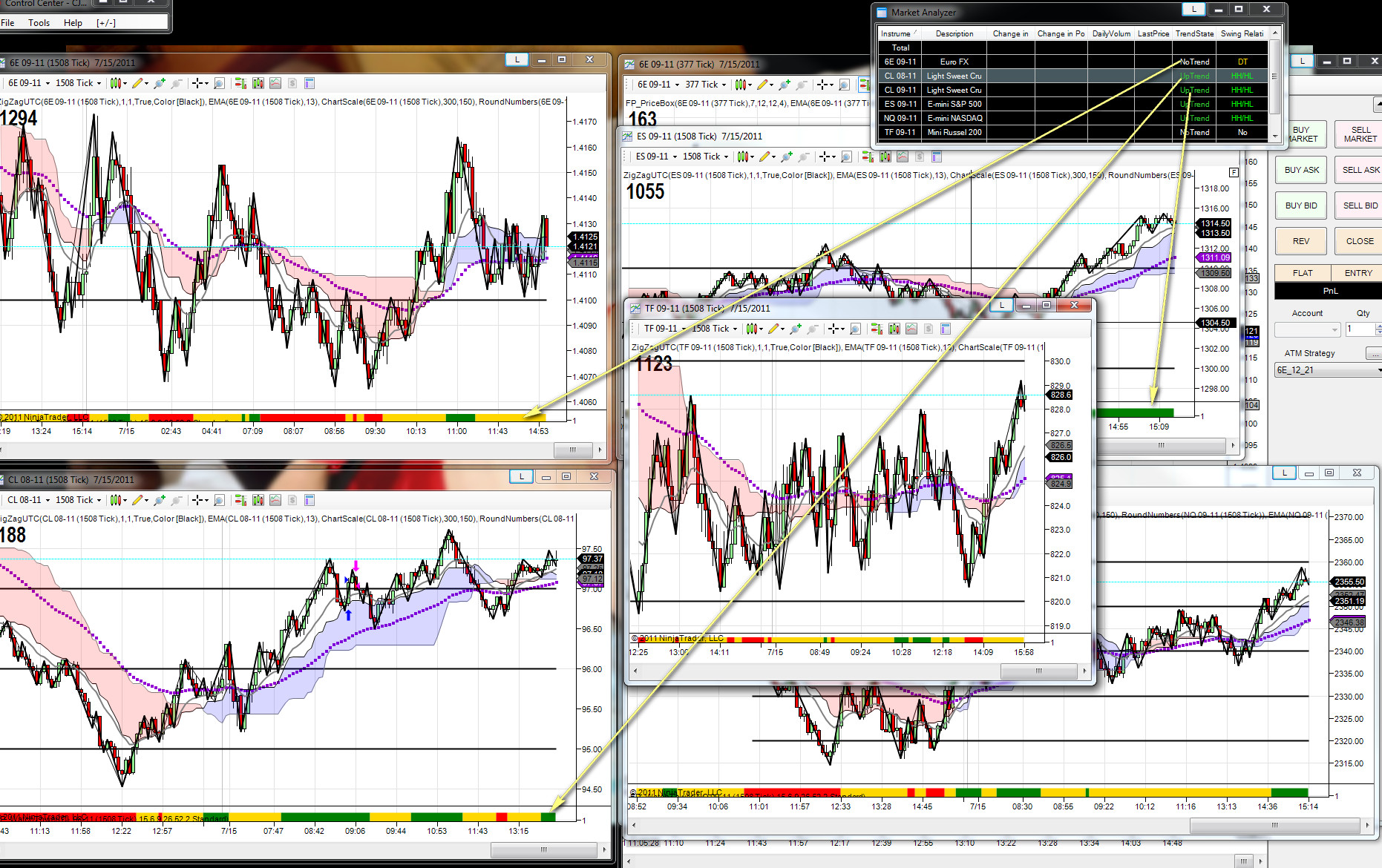The width and height of the screenshot is (1382, 868).
Task: Select the draw tools pencil in TF 09-11 chart
Action: pos(775,329)
